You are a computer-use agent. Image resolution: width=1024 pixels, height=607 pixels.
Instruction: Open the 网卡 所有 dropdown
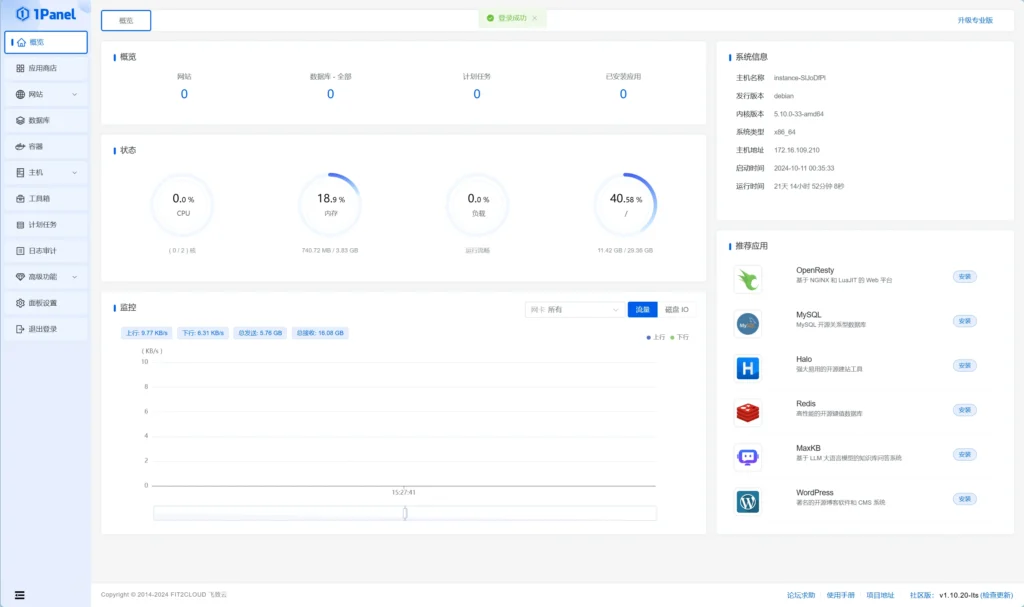(573, 310)
